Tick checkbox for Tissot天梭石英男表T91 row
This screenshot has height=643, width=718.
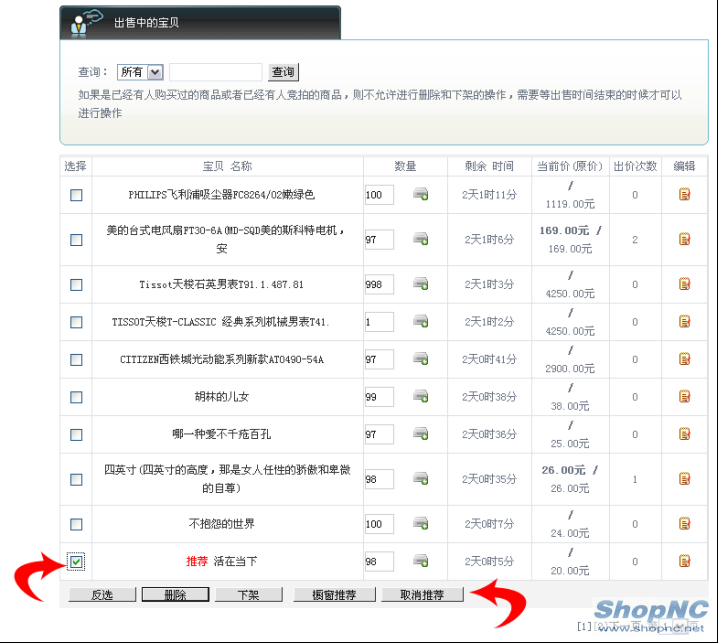76,285
